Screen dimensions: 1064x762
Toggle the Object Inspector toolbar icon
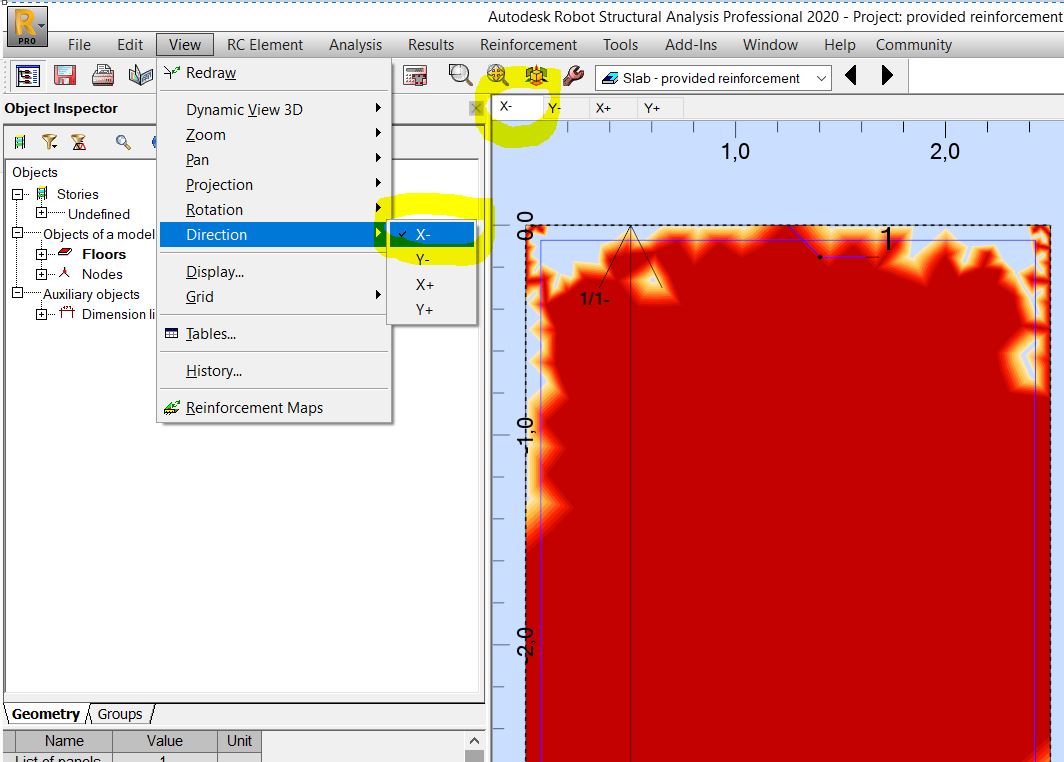pyautogui.click(x=27, y=75)
